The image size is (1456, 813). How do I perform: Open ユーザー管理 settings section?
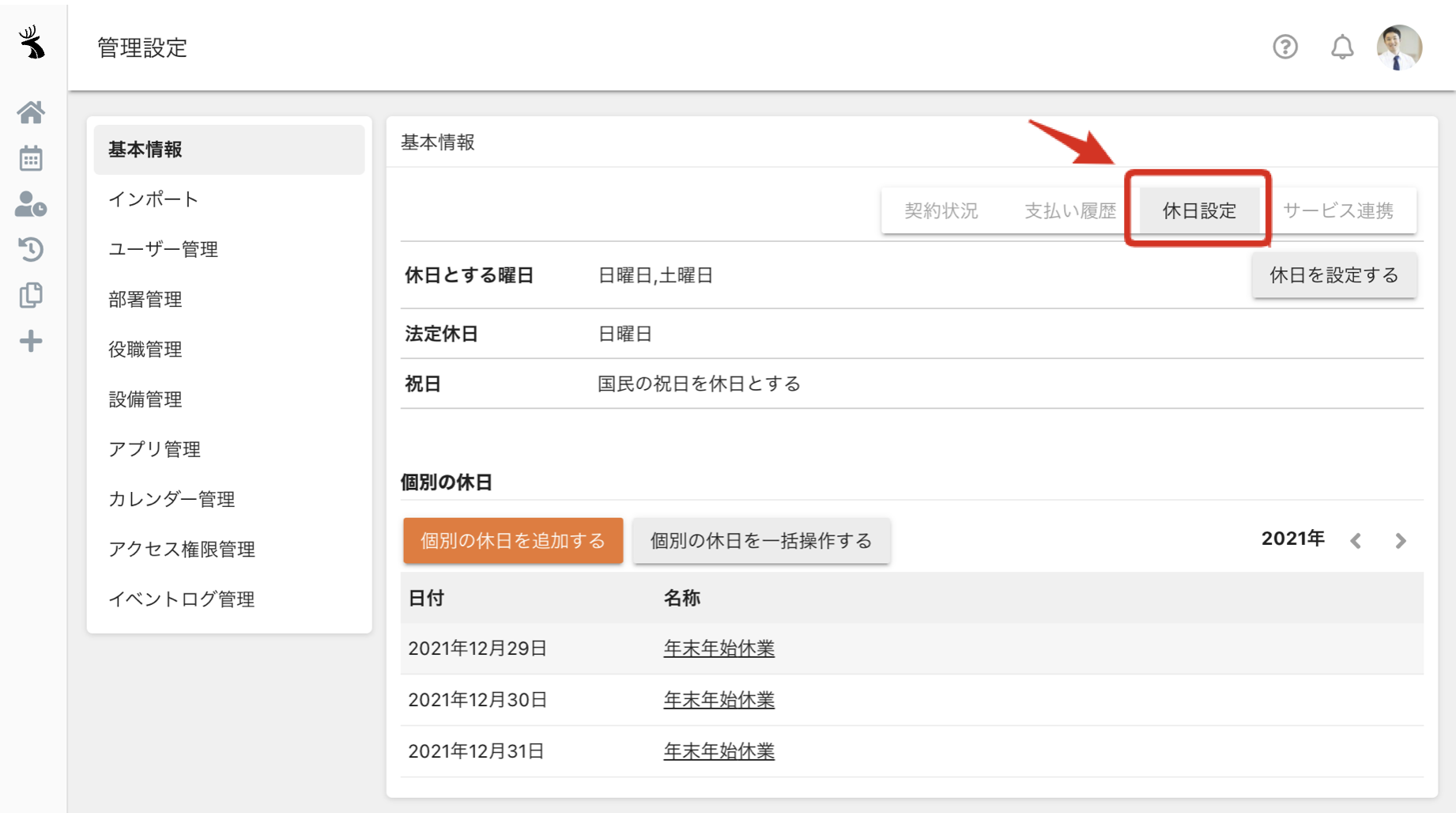pyautogui.click(x=229, y=249)
